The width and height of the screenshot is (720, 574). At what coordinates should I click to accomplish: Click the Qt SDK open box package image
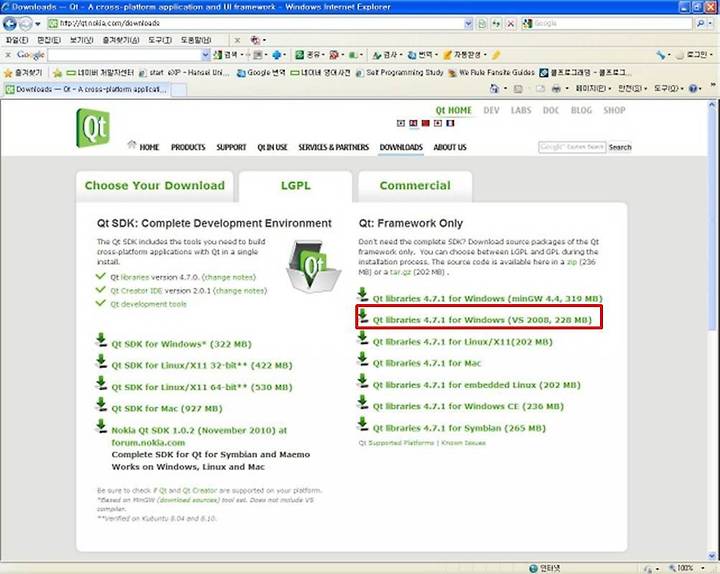tap(314, 266)
